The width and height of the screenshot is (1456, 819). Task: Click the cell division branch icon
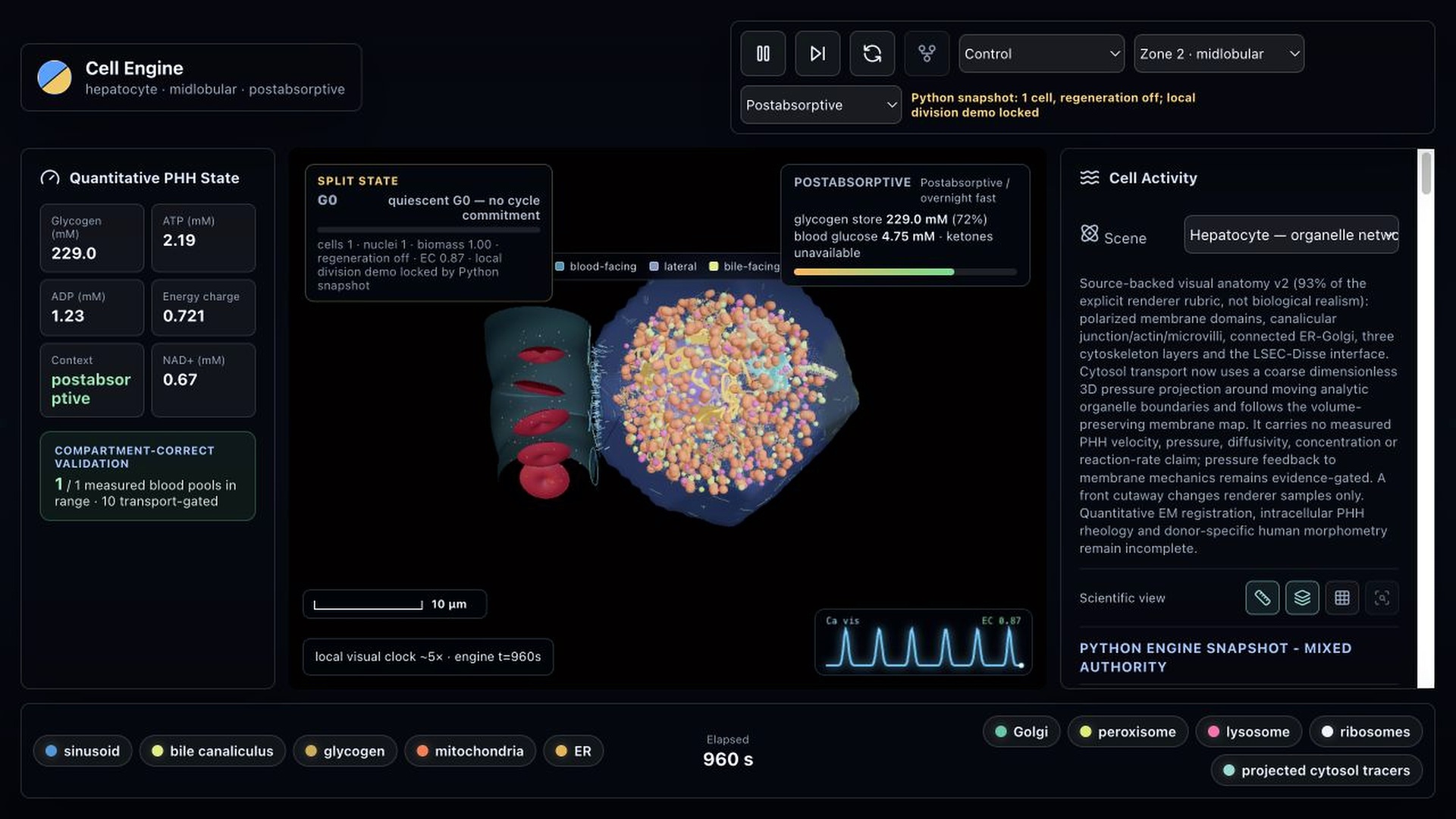coord(927,54)
